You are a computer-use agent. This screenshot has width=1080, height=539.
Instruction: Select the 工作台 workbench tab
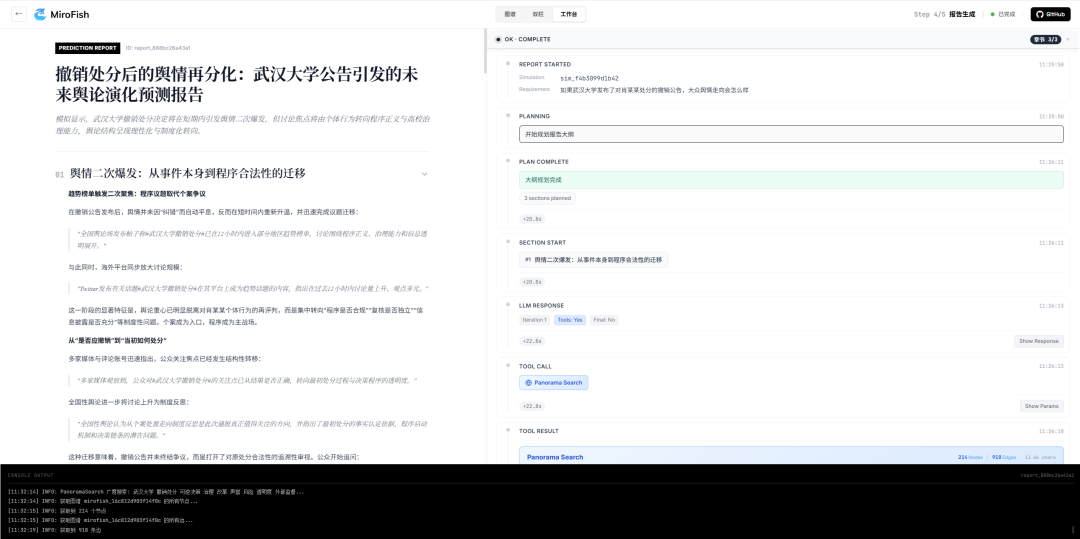(568, 14)
